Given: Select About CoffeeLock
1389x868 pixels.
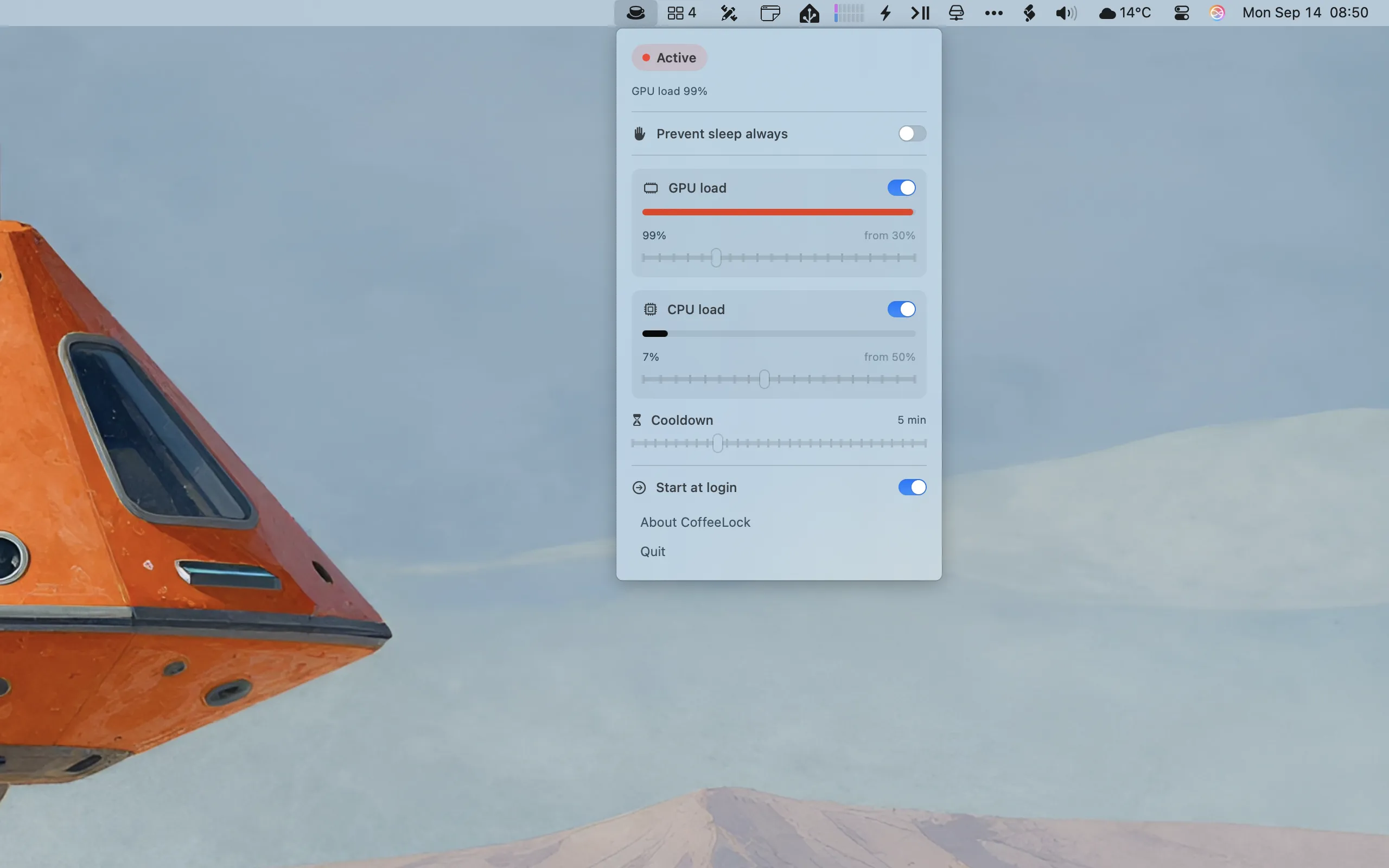Looking at the screenshot, I should pos(695,522).
